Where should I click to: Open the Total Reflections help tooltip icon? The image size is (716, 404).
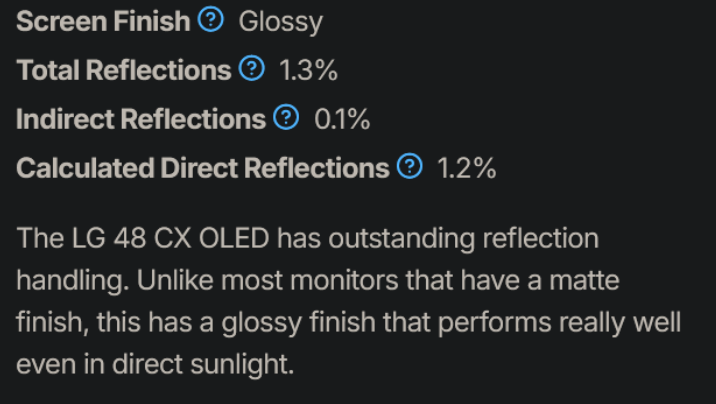[x=253, y=69]
